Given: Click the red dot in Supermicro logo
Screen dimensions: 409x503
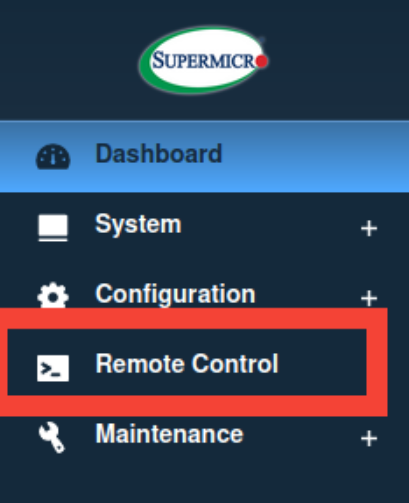Looking at the screenshot, I should (262, 61).
